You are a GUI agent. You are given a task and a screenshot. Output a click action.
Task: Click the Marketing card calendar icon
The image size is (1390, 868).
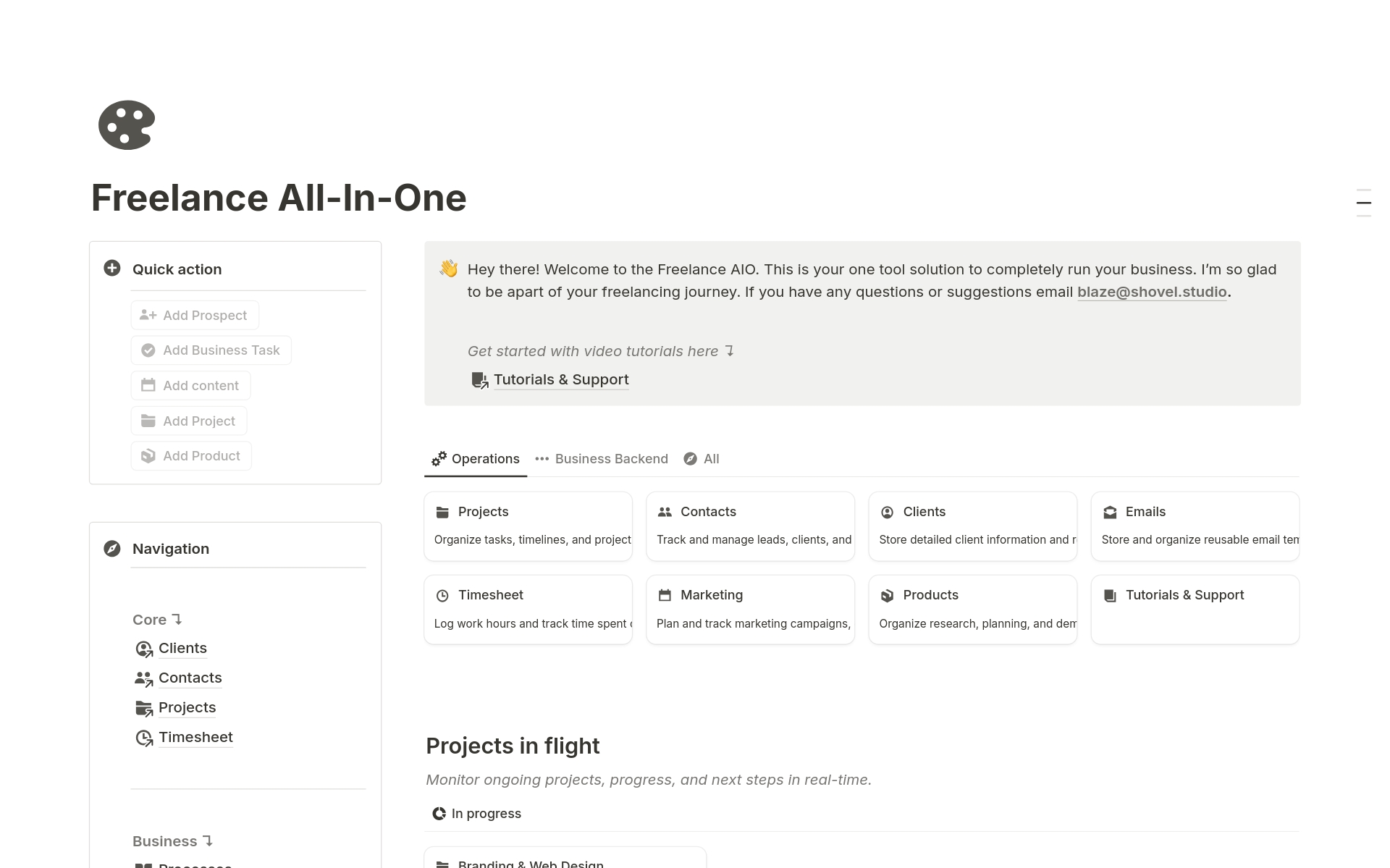click(665, 596)
